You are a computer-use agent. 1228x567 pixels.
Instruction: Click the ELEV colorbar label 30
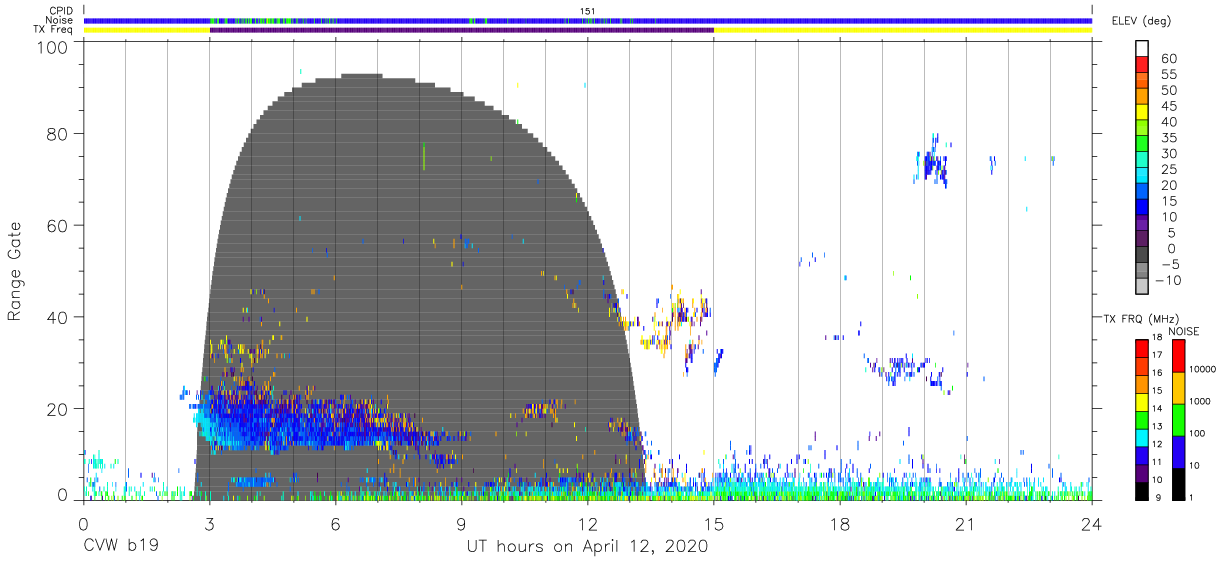click(1168, 154)
